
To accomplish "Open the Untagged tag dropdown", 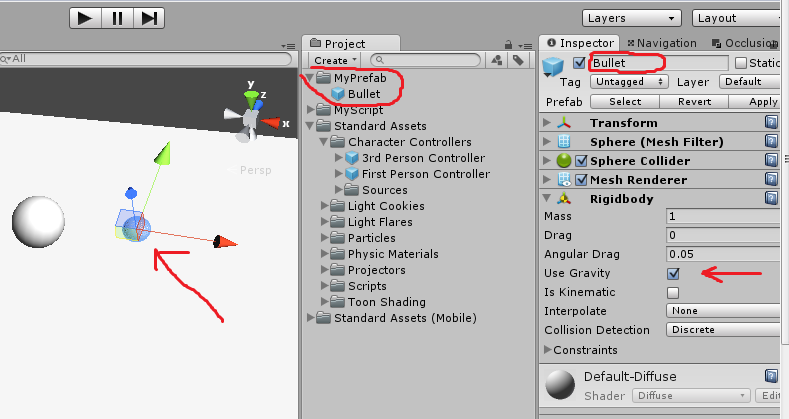I will (629, 81).
